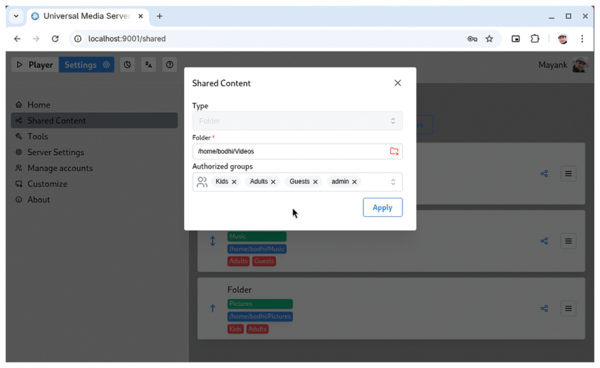Open the Type dropdown showing Folder

point(297,121)
